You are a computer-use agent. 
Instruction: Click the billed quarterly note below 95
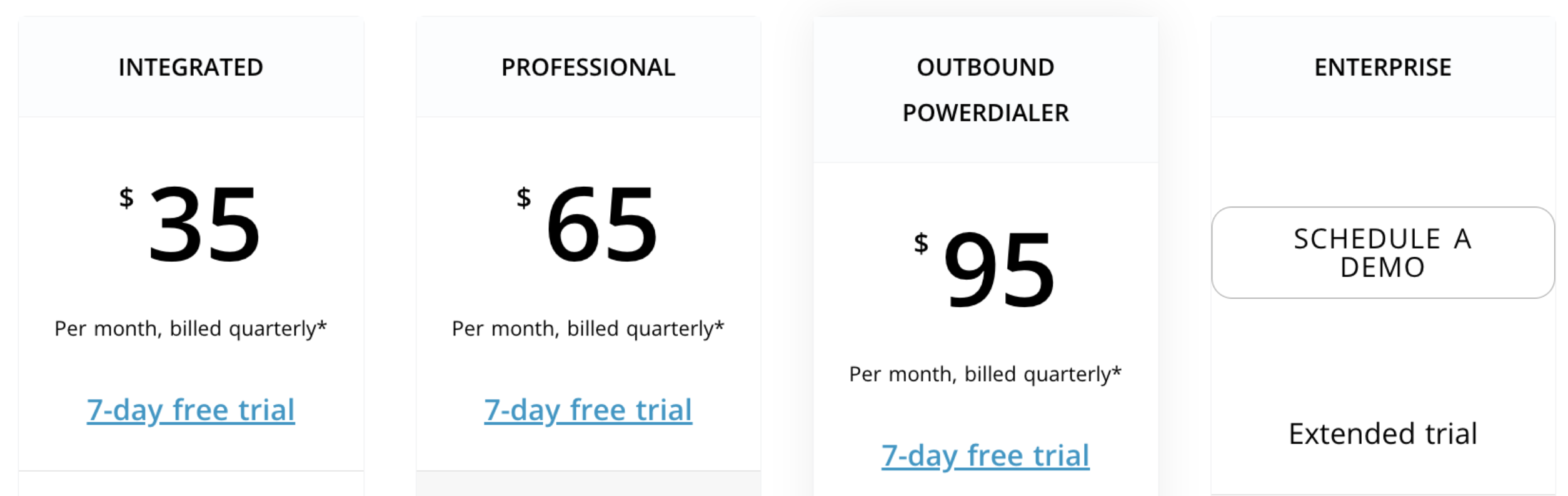[x=985, y=374]
